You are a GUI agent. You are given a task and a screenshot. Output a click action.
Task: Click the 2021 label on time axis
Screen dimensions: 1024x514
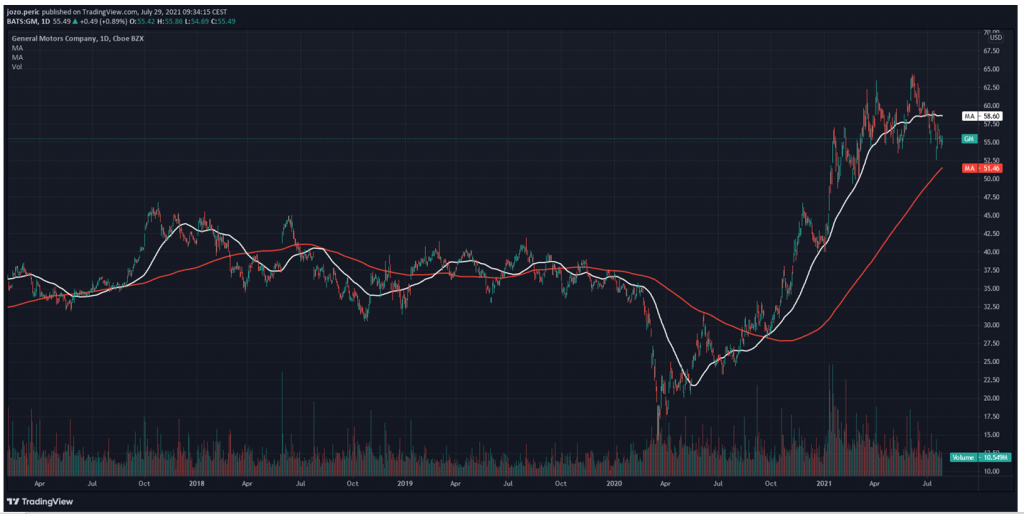pyautogui.click(x=824, y=483)
